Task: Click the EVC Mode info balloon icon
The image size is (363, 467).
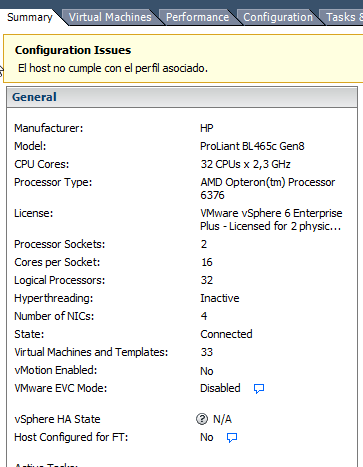Action: pyautogui.click(x=259, y=389)
